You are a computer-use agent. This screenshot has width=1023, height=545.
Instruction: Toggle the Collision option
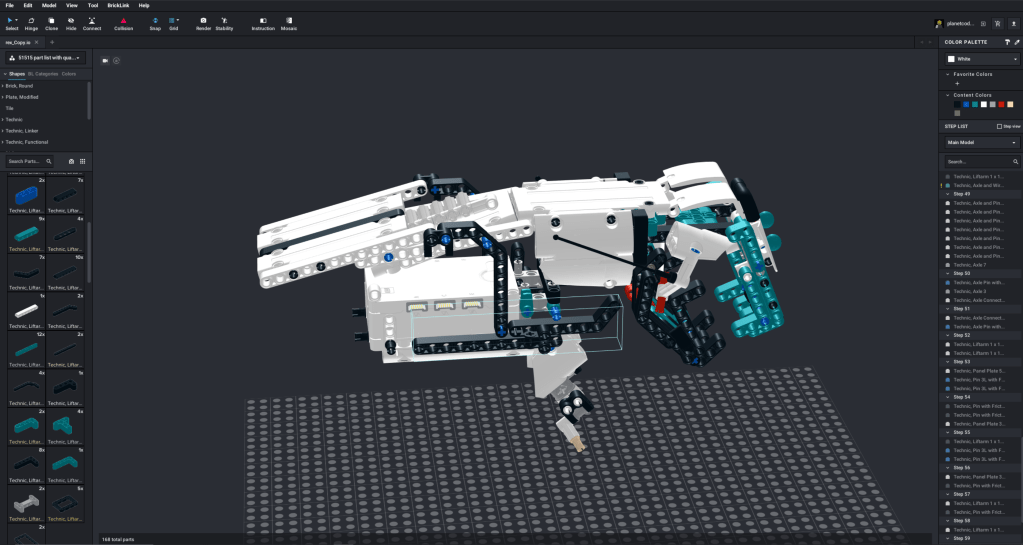(123, 23)
